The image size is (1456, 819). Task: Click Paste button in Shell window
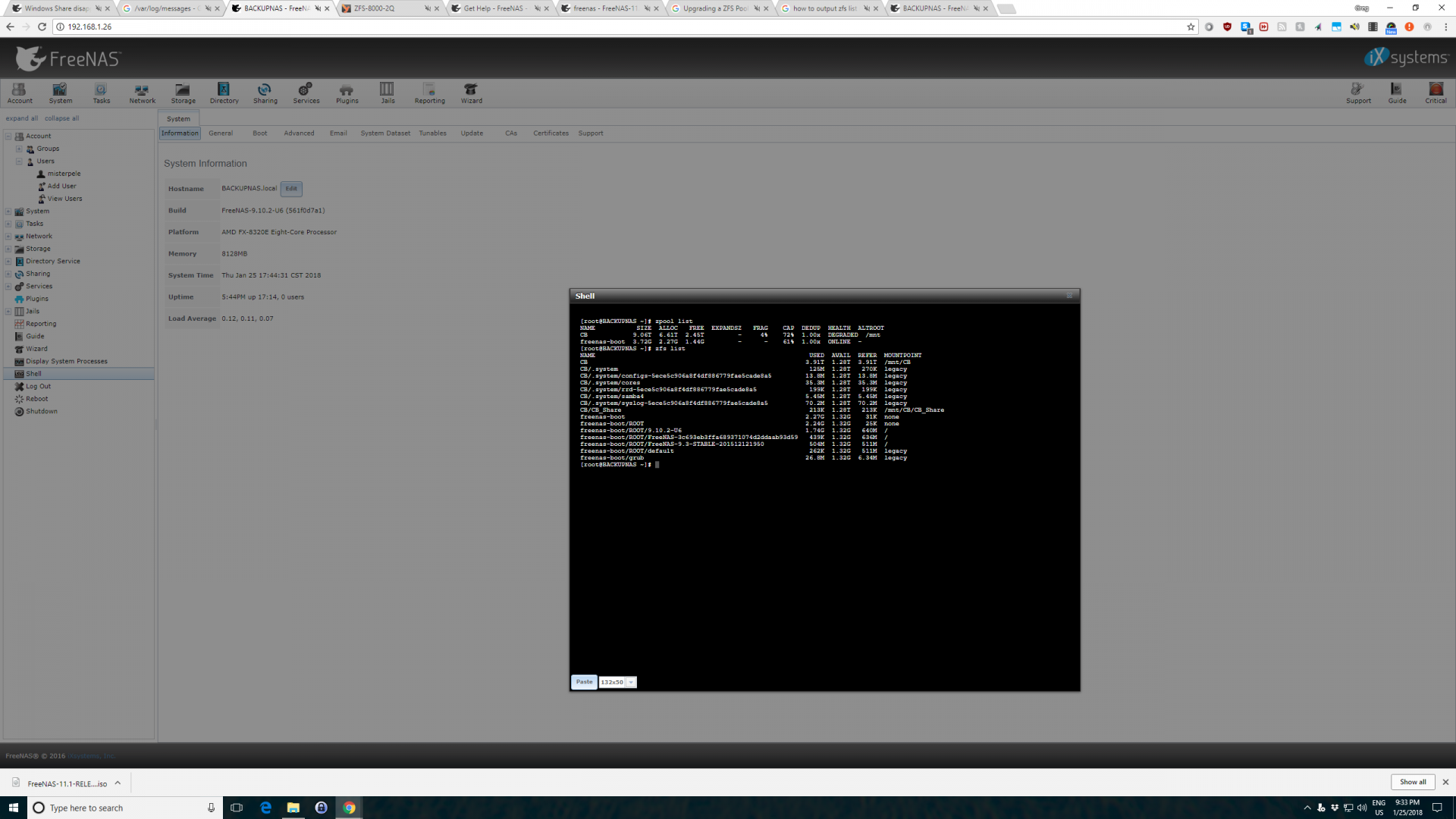(584, 682)
